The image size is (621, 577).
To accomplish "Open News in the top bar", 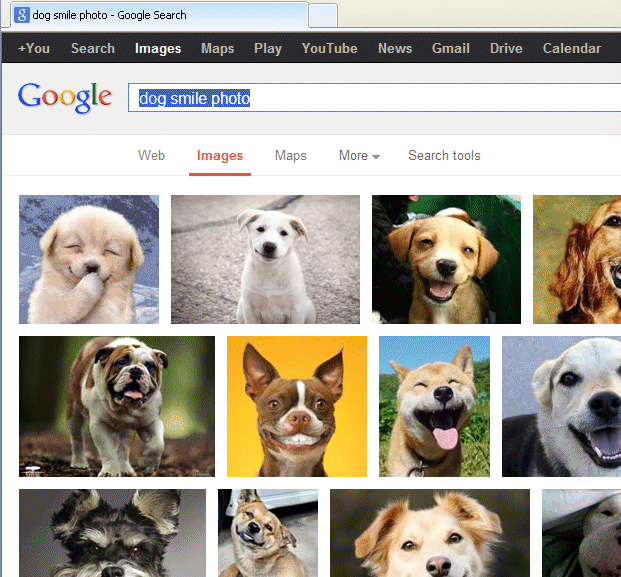I will click(x=395, y=48).
